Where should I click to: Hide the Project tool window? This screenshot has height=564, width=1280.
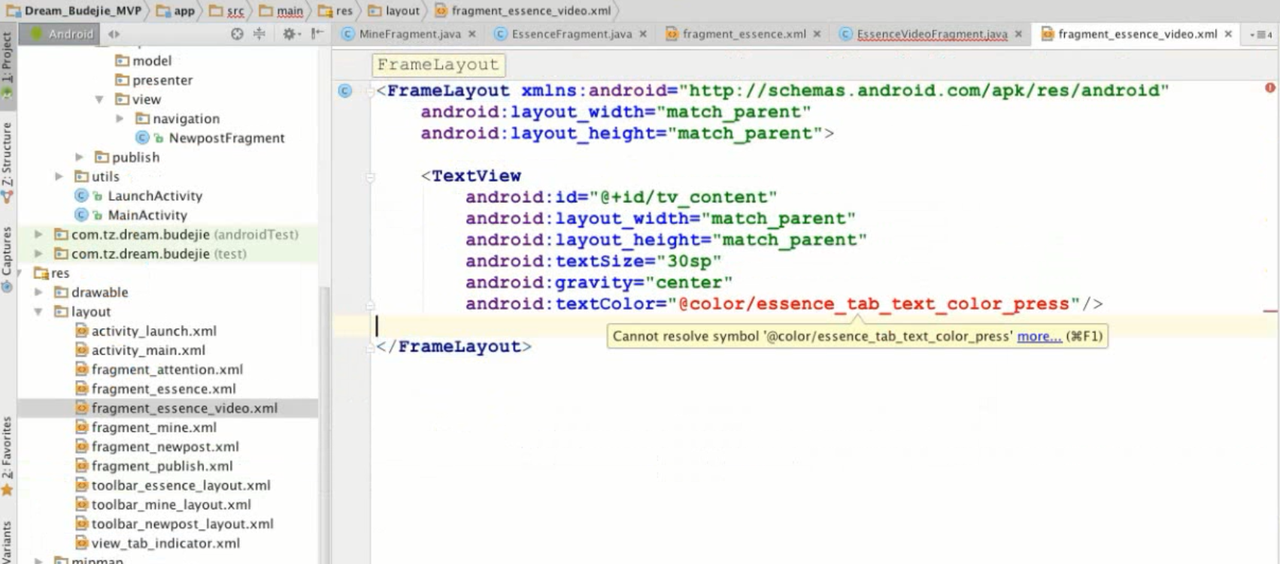(317, 34)
